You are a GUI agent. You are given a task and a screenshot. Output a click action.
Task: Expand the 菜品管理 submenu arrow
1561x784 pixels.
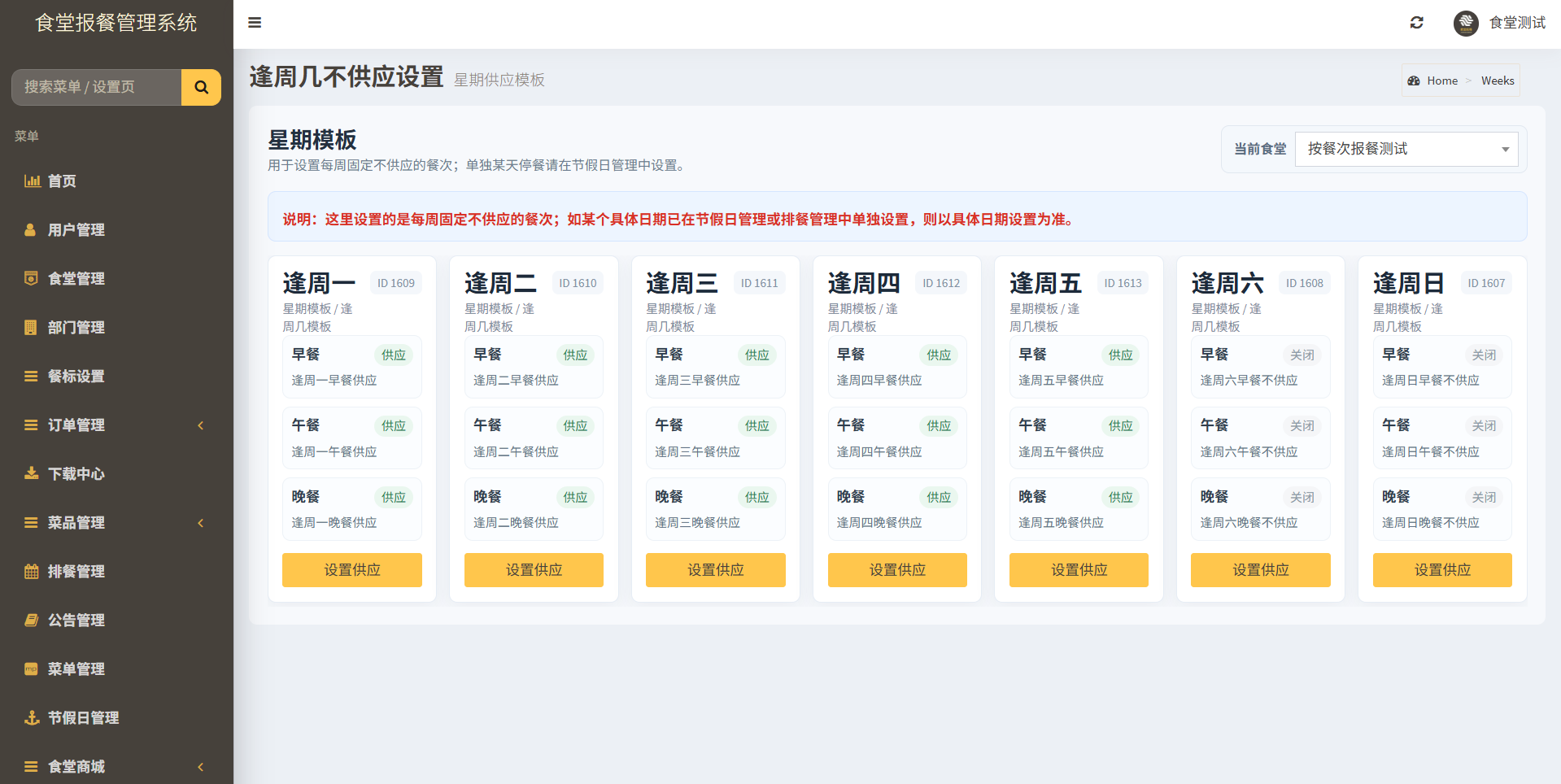200,523
